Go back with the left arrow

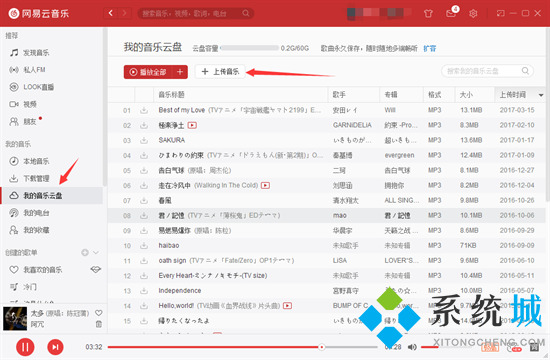point(111,13)
